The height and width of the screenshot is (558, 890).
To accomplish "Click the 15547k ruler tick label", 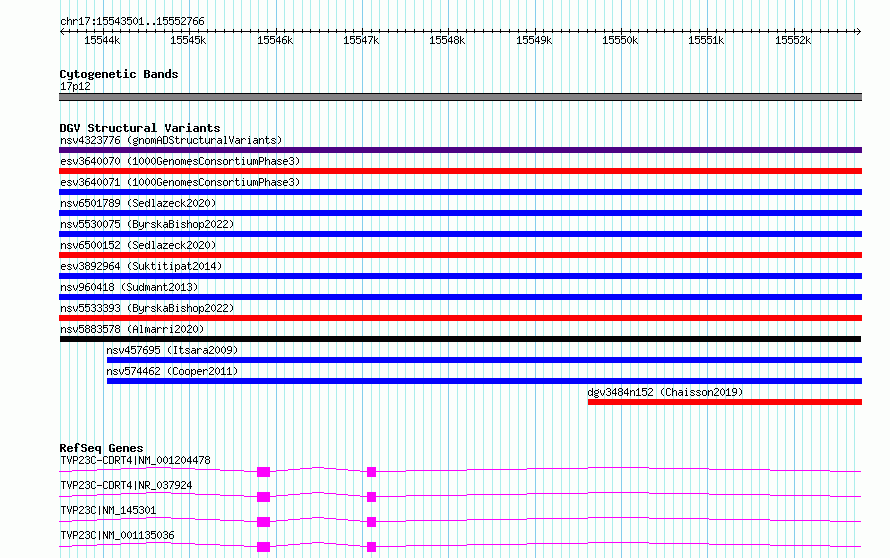I will point(361,40).
